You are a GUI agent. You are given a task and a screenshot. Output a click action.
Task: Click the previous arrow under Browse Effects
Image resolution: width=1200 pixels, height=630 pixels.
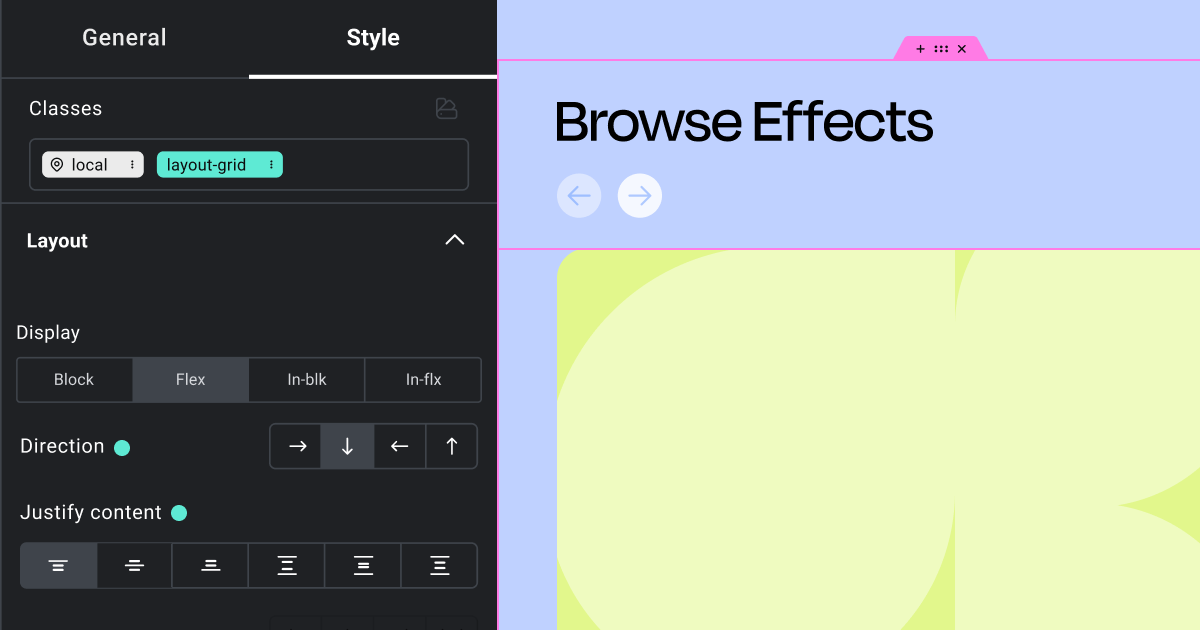[x=579, y=195]
